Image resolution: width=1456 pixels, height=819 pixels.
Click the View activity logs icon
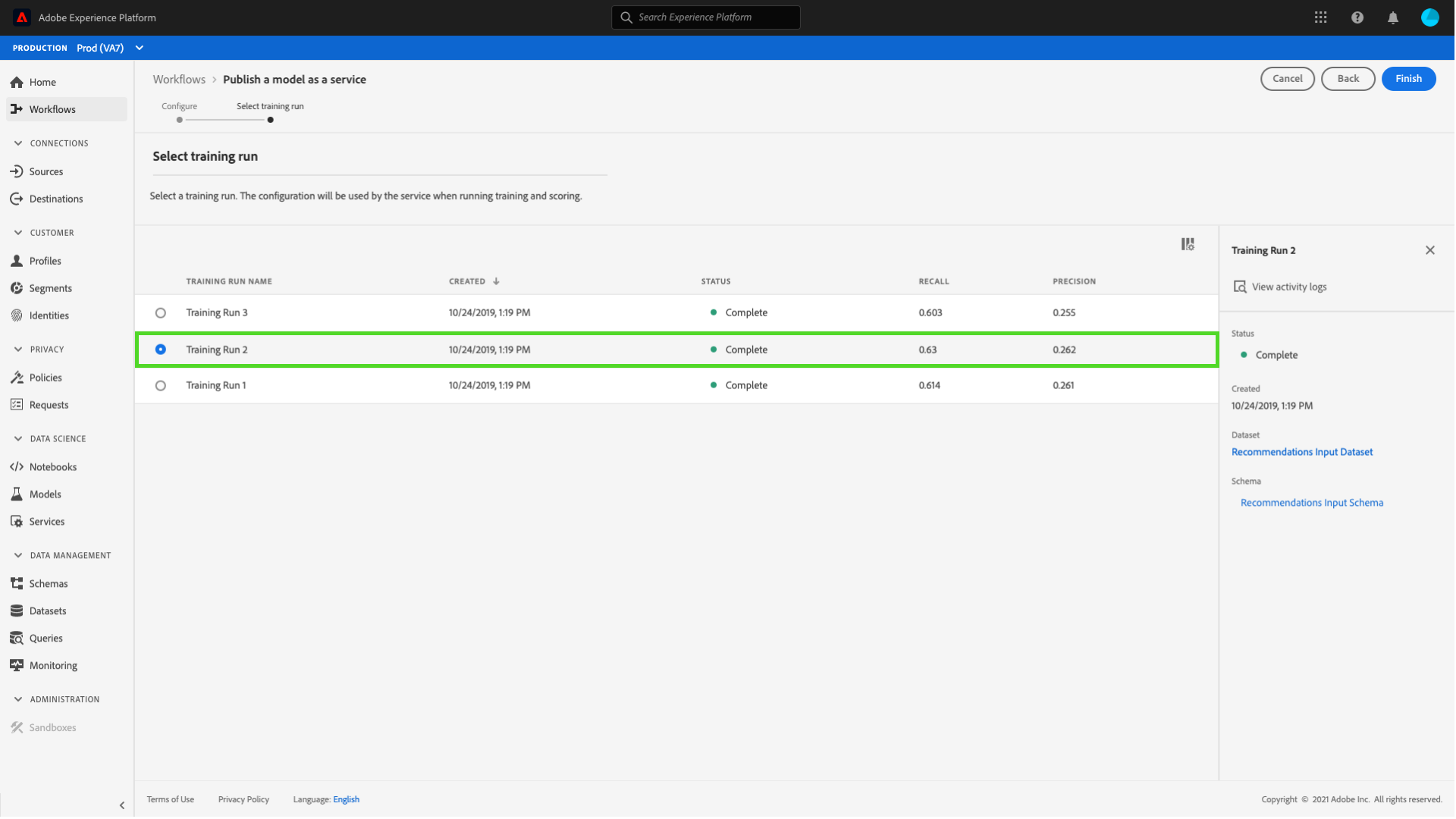pos(1240,287)
